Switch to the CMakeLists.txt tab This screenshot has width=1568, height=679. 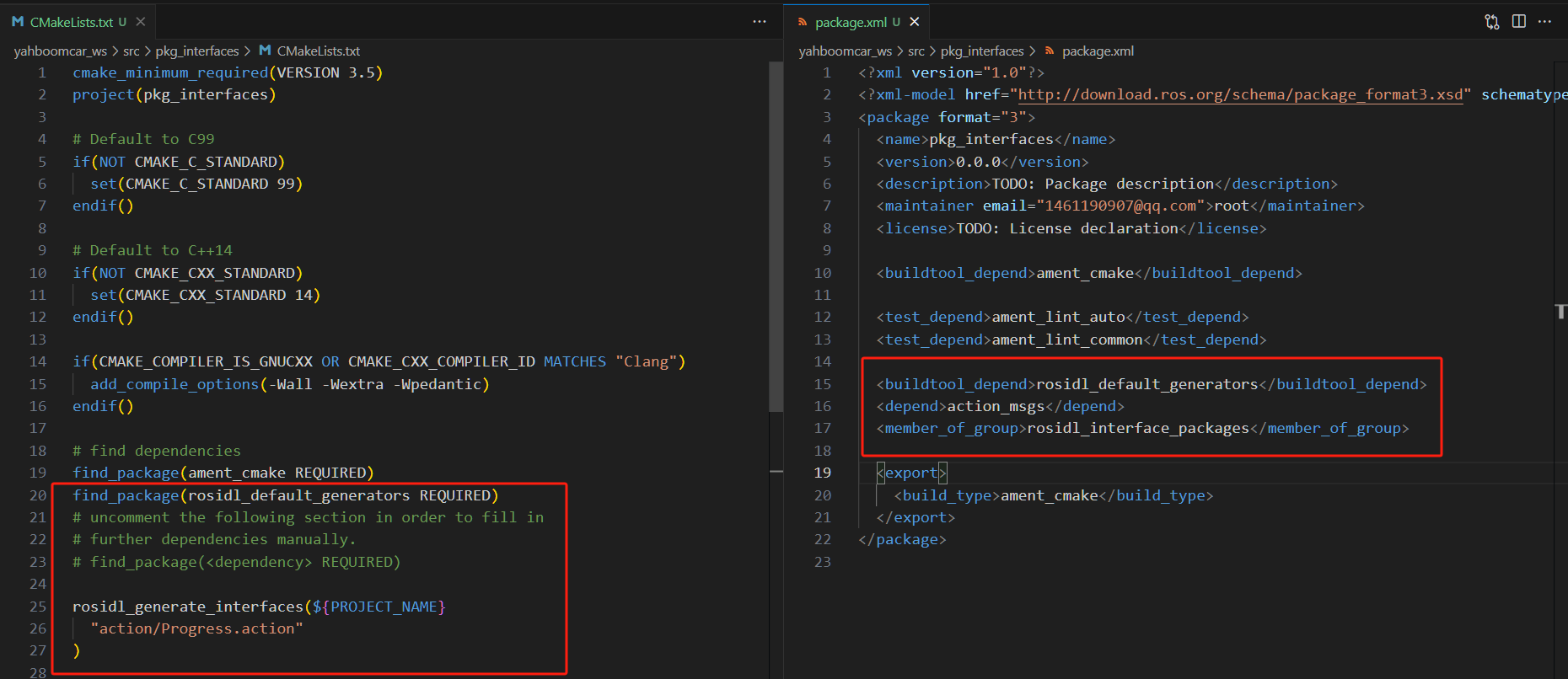tap(70, 22)
